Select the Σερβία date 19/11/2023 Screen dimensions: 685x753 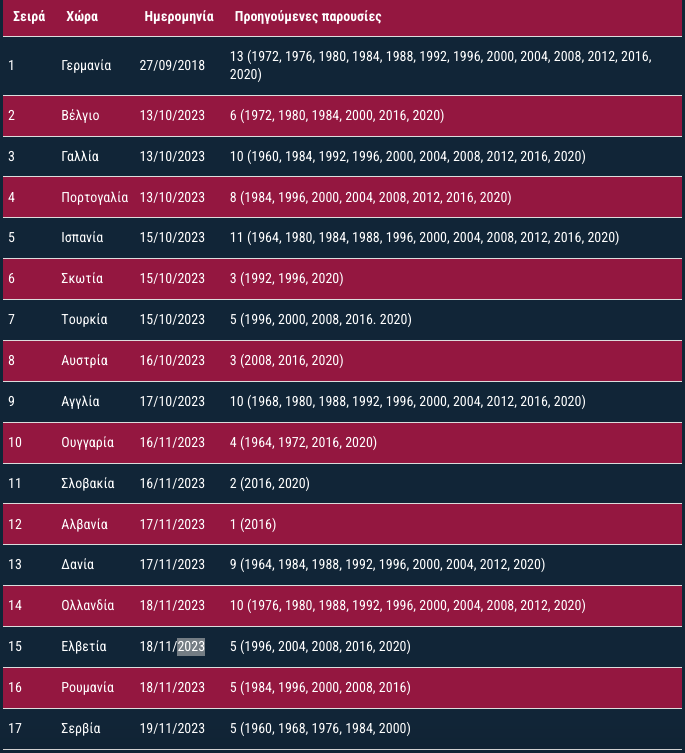pos(172,729)
